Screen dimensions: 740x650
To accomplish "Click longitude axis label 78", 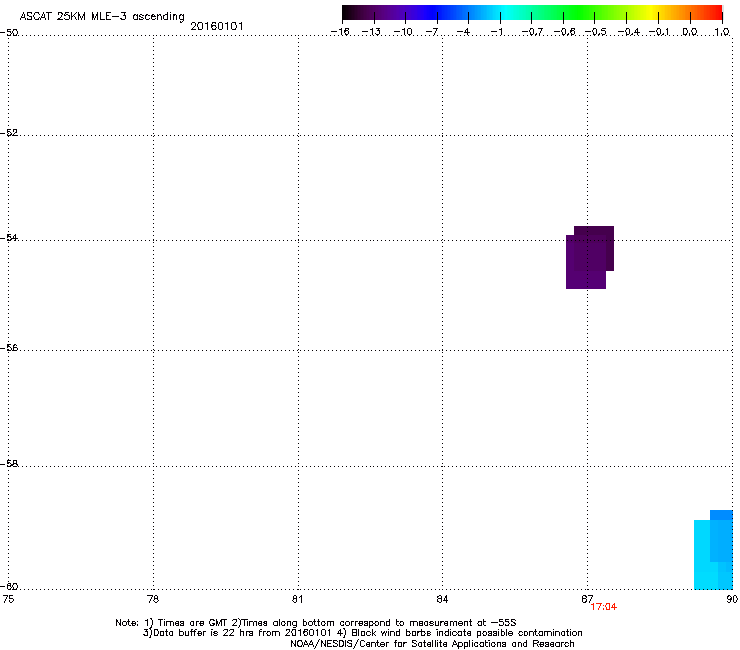I will 153,599.
